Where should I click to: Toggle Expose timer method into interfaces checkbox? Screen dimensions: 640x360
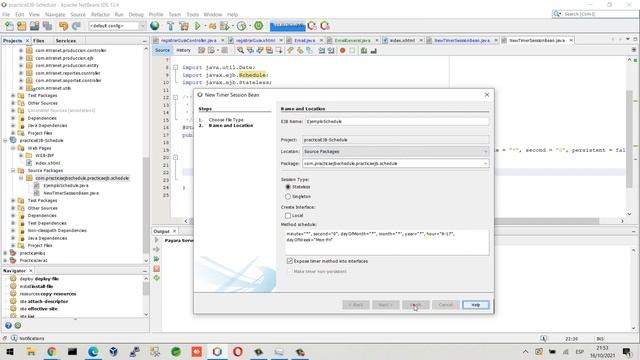[290, 261]
